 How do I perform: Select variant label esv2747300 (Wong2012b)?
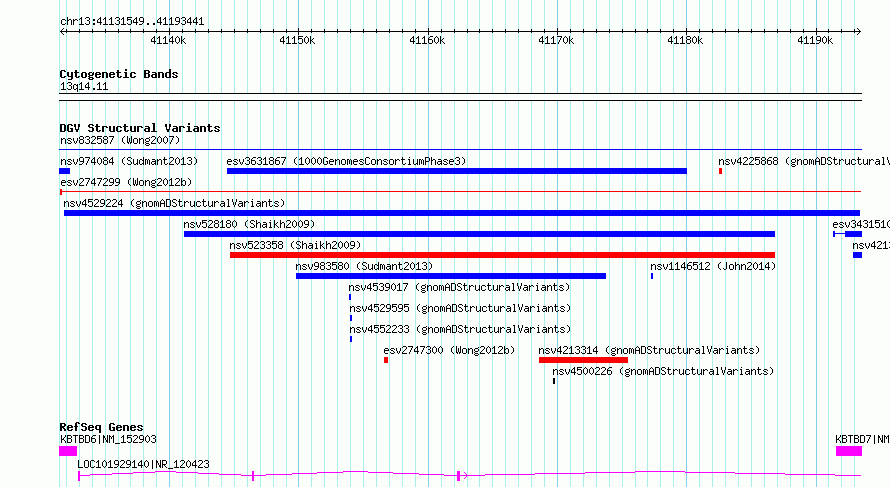coord(450,350)
